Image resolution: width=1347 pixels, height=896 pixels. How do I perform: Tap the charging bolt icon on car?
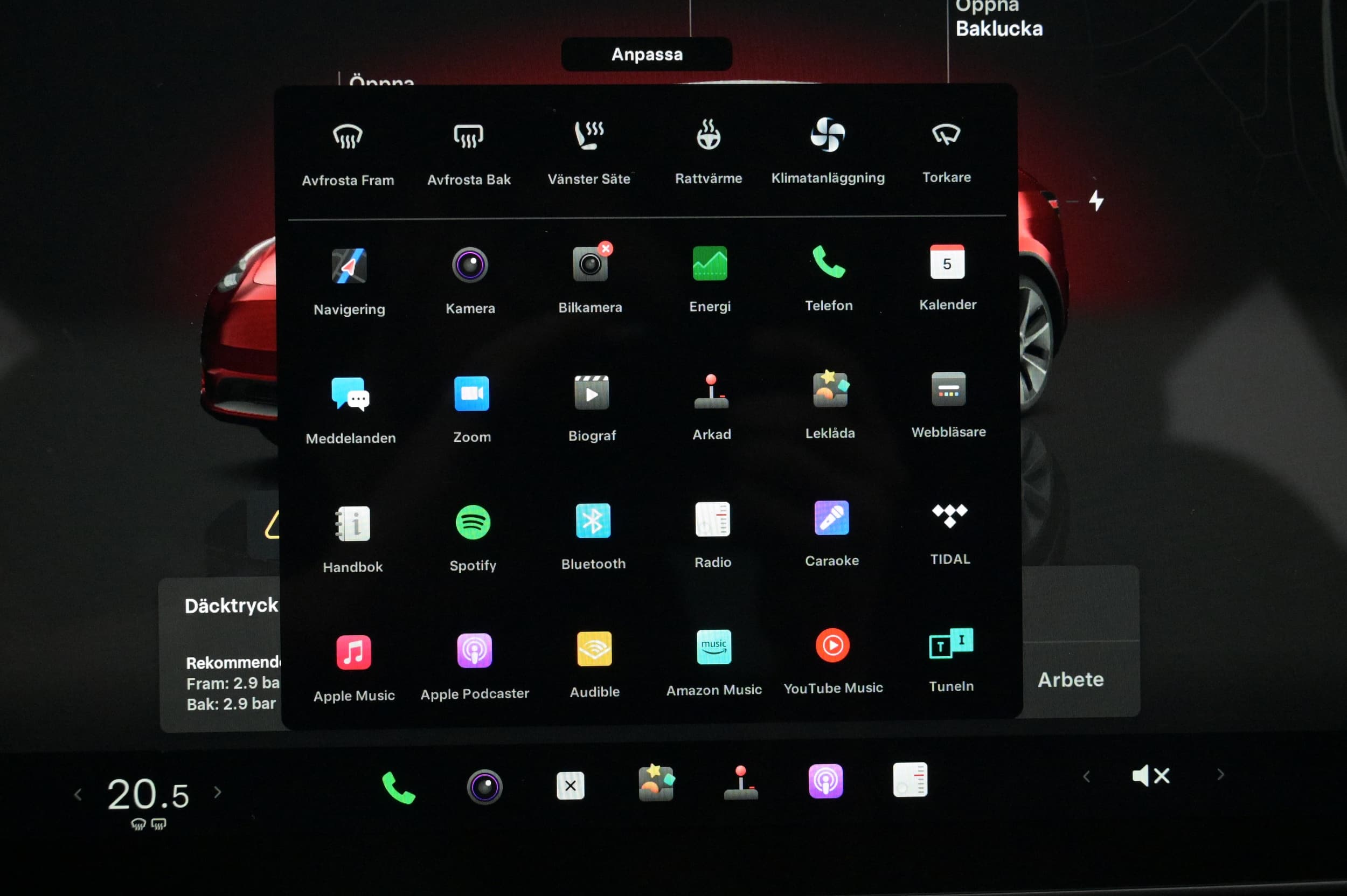click(1095, 200)
